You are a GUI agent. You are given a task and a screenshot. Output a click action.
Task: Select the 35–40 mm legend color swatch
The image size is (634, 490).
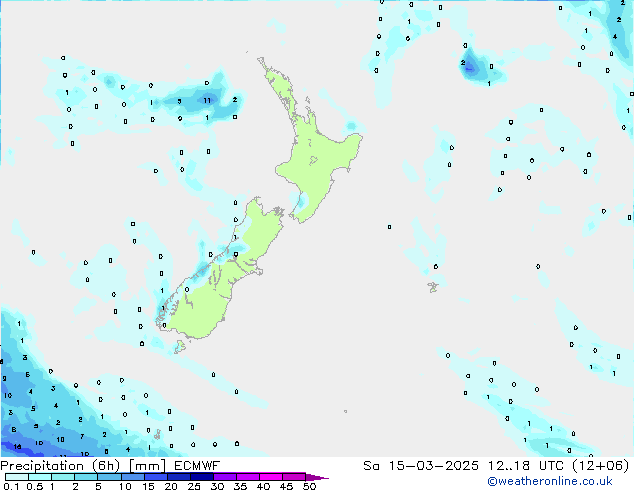pos(247,477)
